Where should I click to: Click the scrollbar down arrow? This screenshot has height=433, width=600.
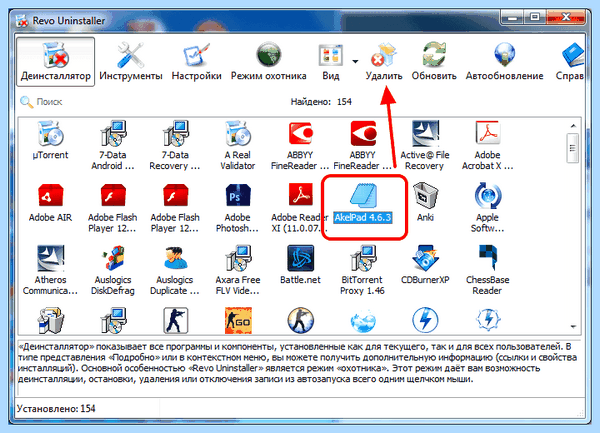[573, 327]
